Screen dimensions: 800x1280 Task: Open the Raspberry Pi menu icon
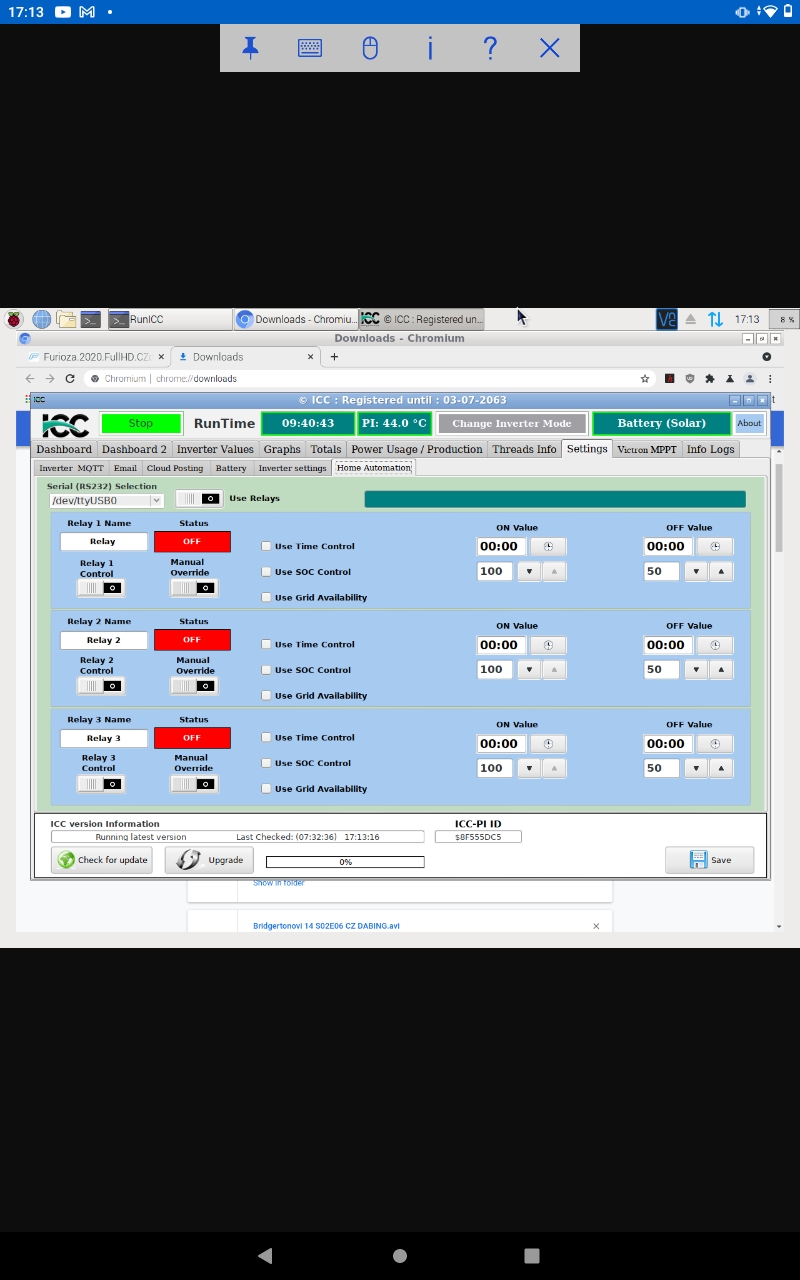coord(14,319)
